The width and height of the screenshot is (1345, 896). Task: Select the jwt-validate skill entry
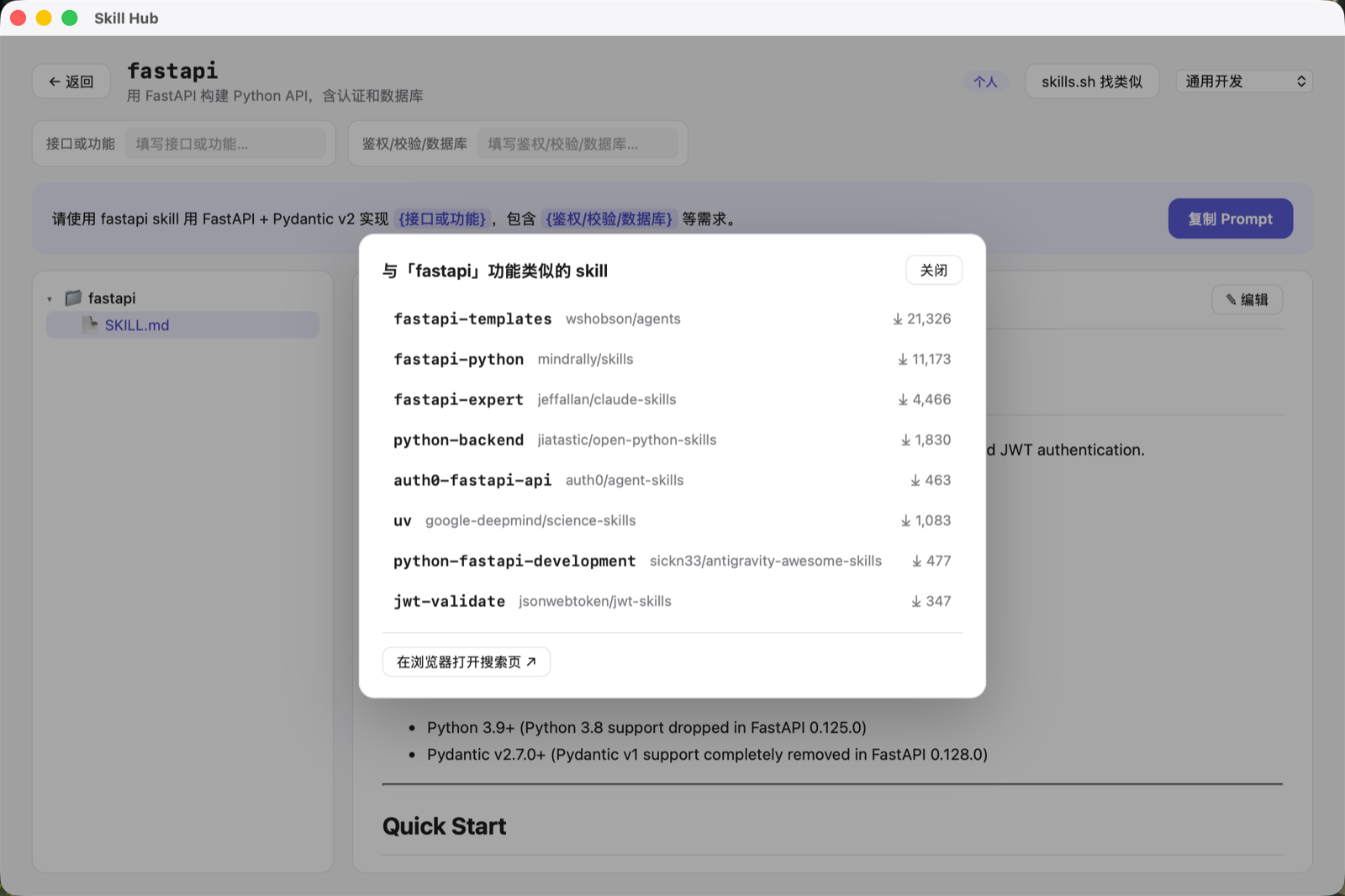tap(672, 601)
